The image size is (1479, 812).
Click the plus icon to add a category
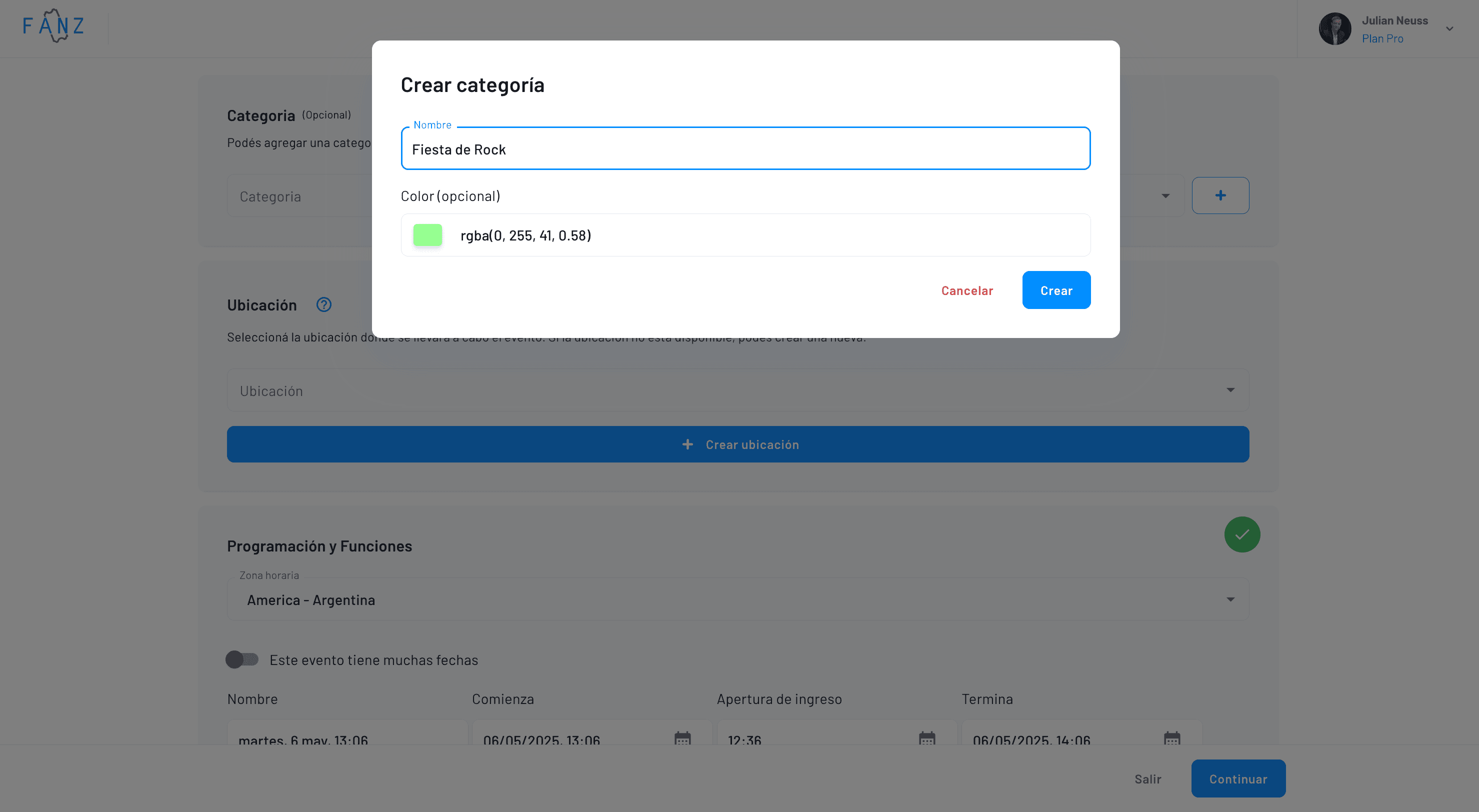click(x=1220, y=195)
